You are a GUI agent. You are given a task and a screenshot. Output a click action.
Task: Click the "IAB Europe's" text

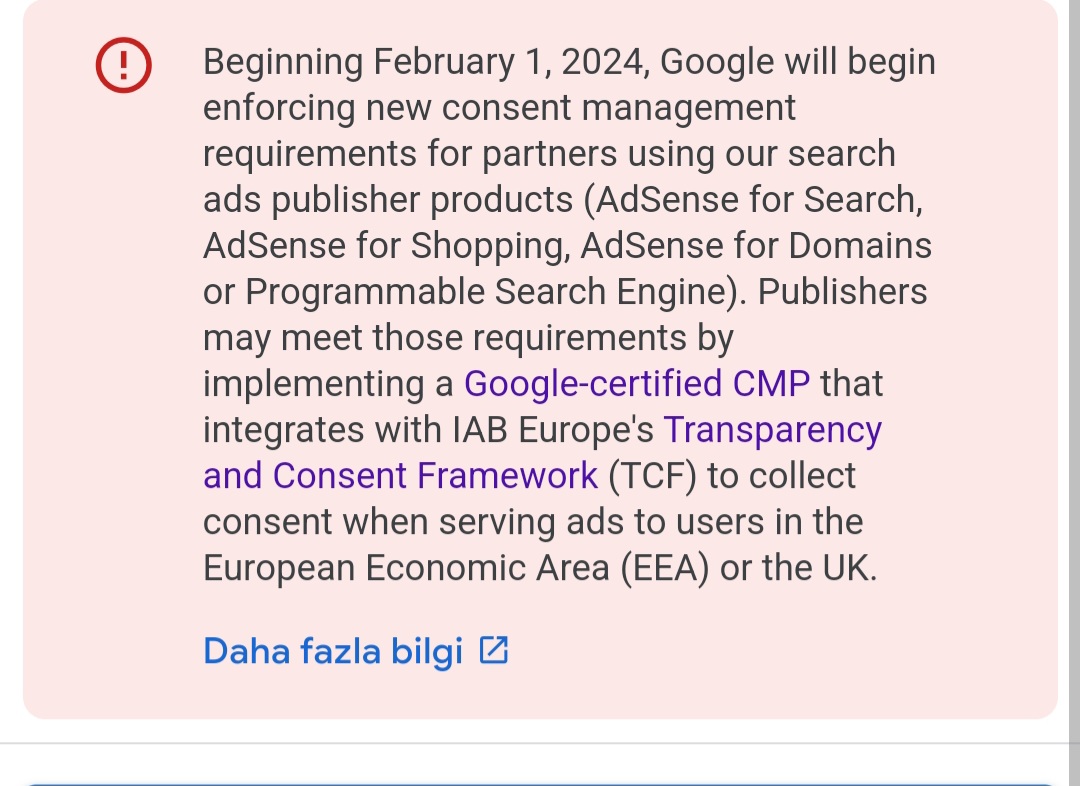click(553, 431)
